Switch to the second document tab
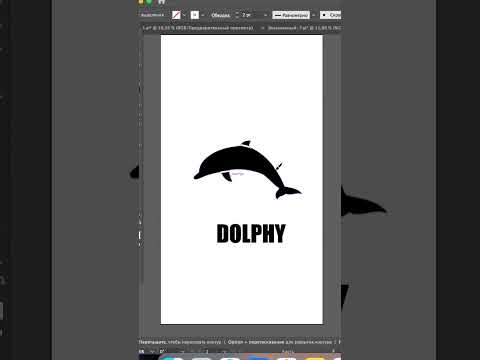Screen dimensions: 480x360 [304, 28]
